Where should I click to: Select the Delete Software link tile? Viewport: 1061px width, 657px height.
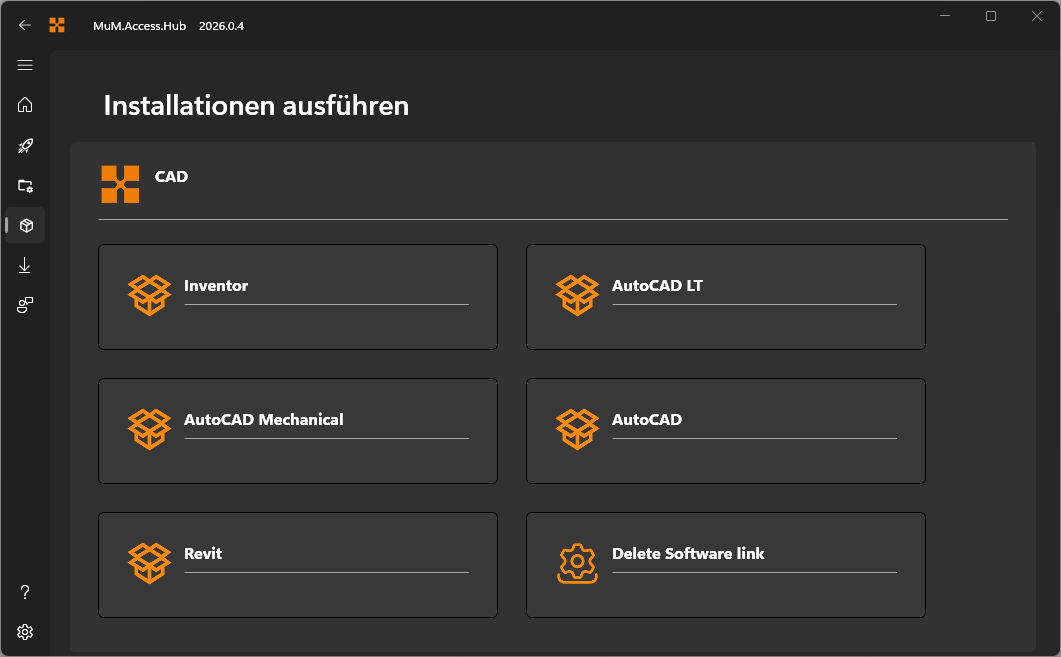725,564
